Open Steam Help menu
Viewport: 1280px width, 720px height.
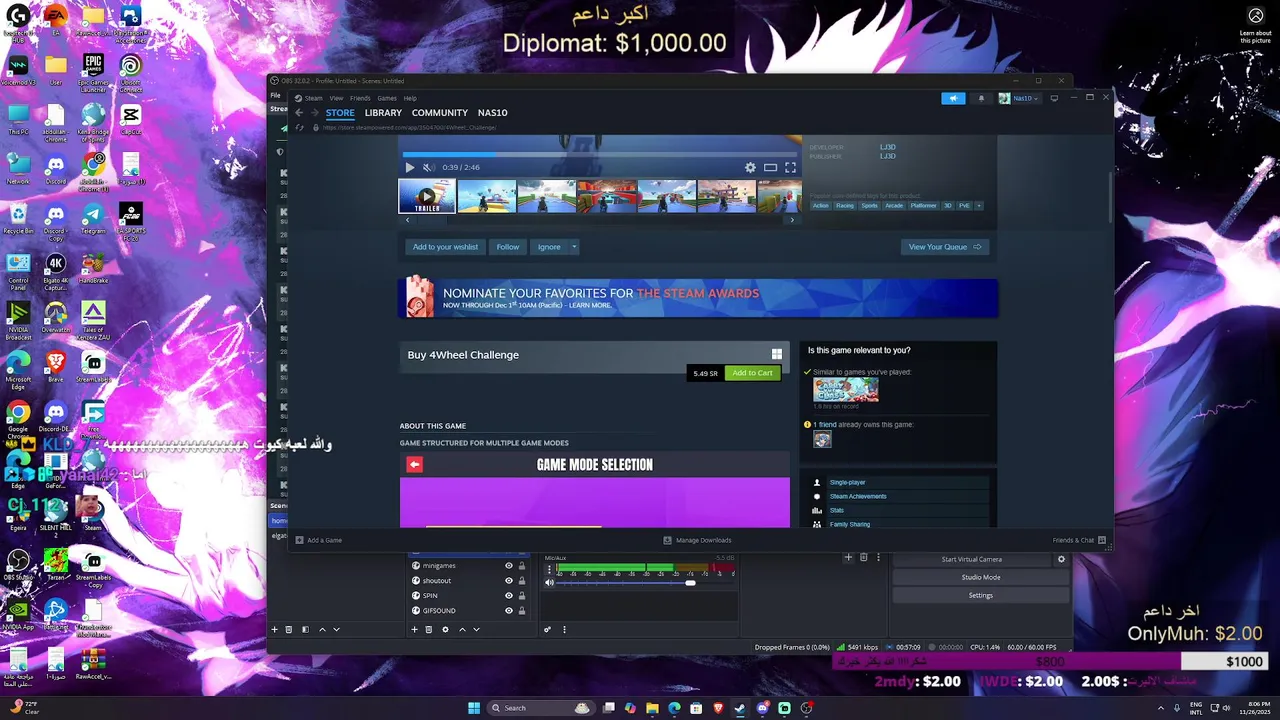click(410, 98)
